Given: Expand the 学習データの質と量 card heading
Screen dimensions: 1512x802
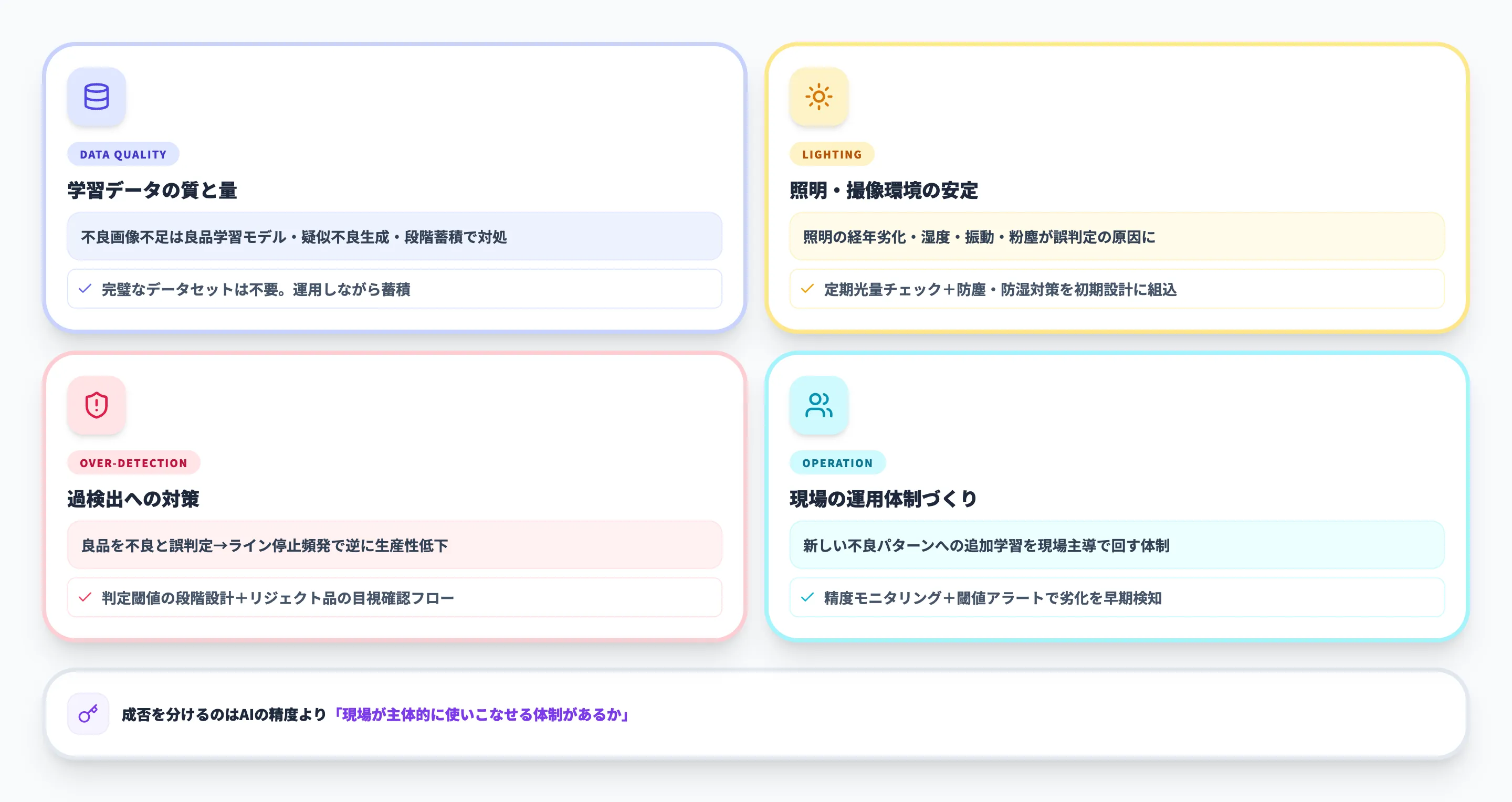Looking at the screenshot, I should pyautogui.click(x=153, y=190).
